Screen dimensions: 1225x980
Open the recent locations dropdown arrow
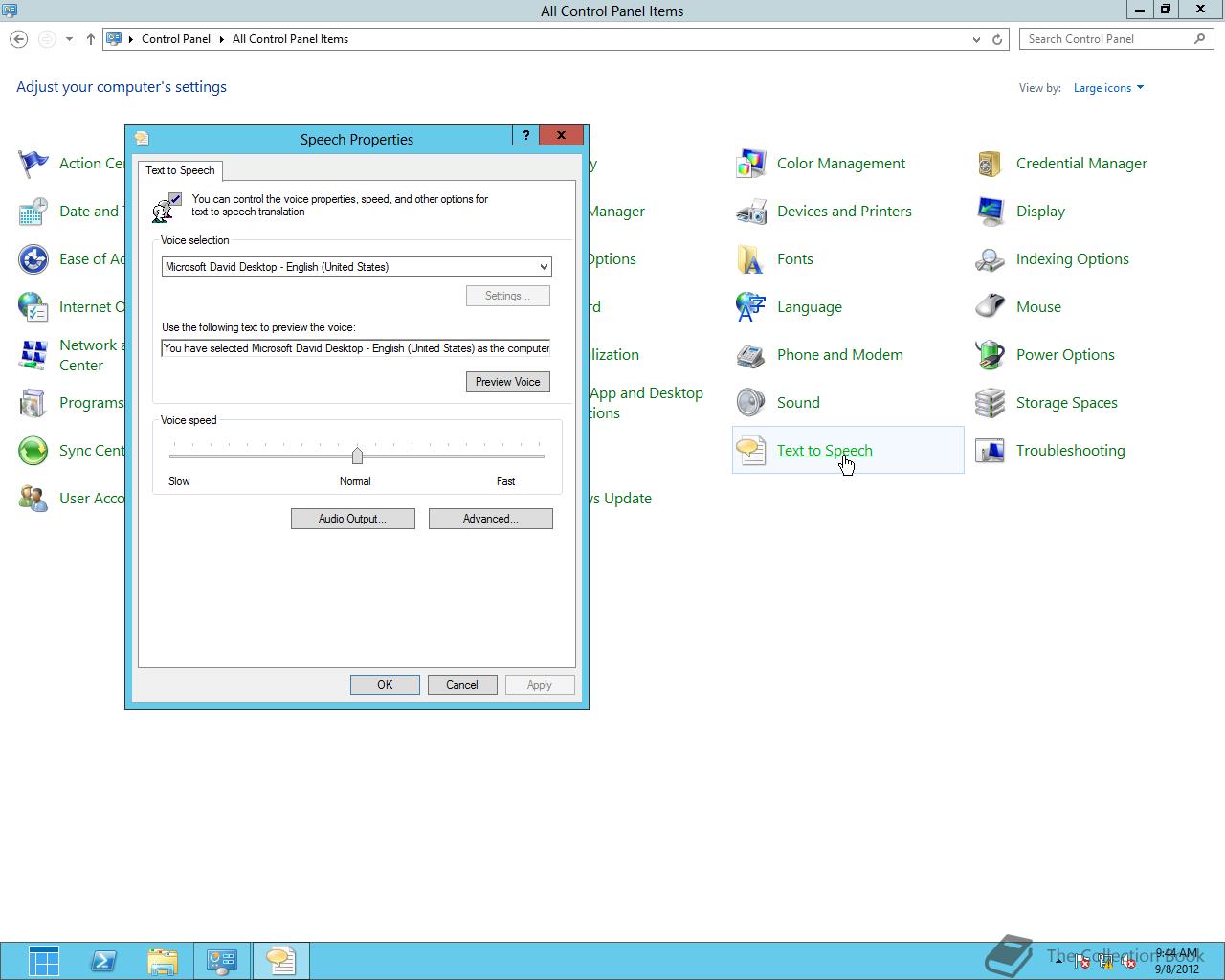coord(69,39)
